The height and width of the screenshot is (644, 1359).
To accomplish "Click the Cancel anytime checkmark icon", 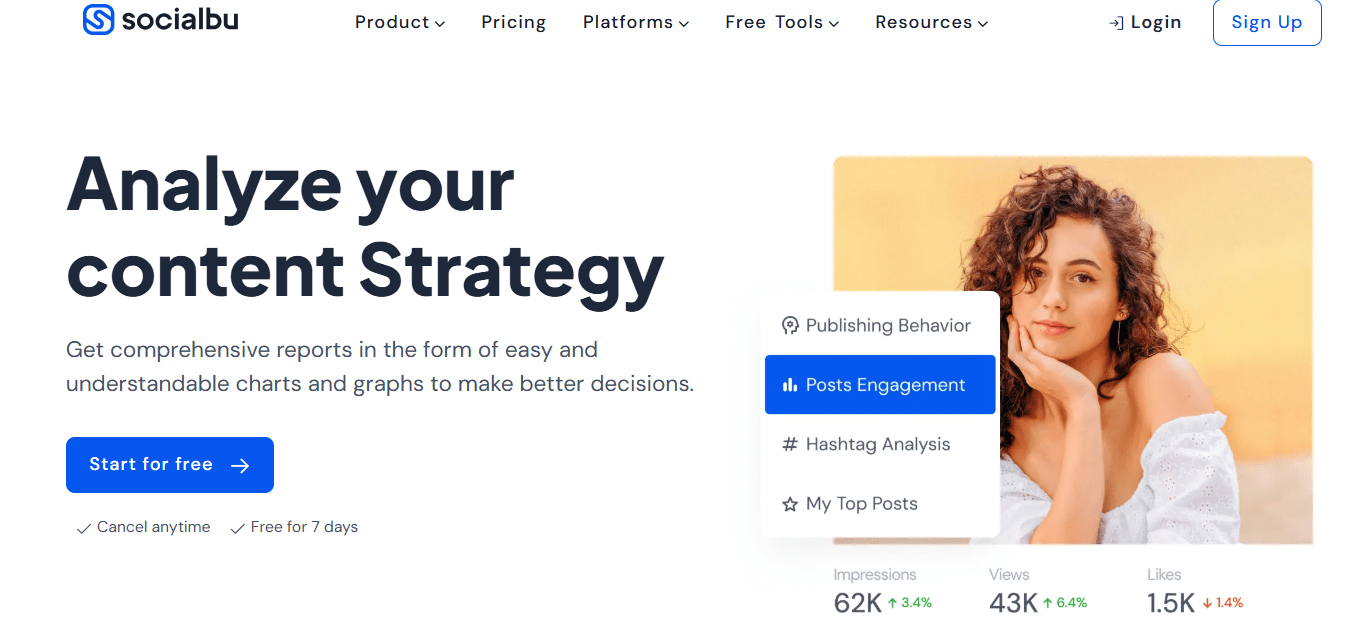I will pyautogui.click(x=84, y=528).
